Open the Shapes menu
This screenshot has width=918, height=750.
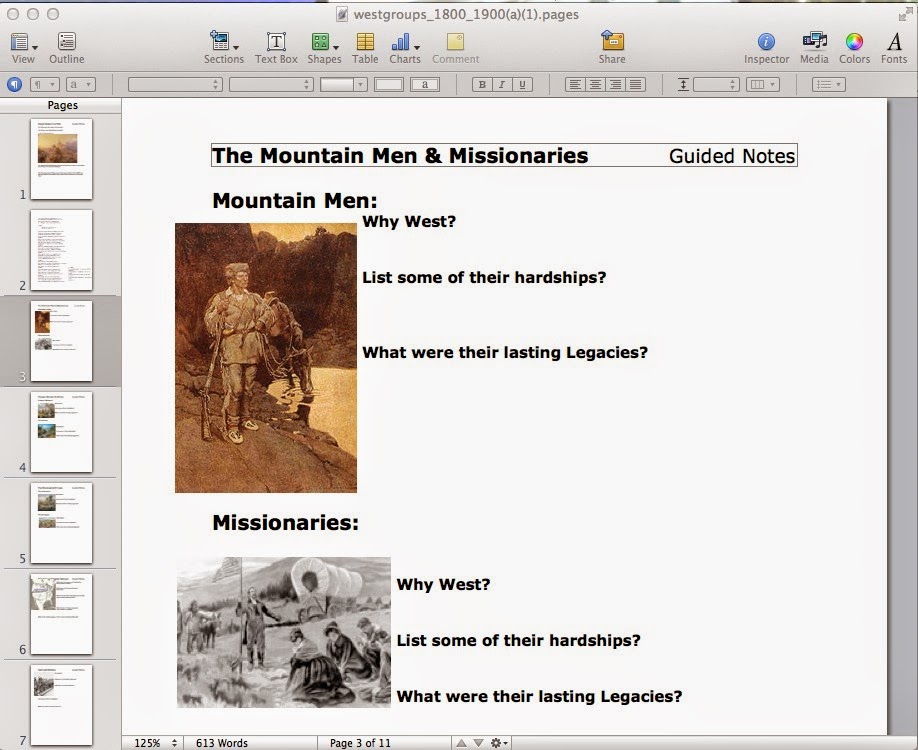pyautogui.click(x=324, y=47)
